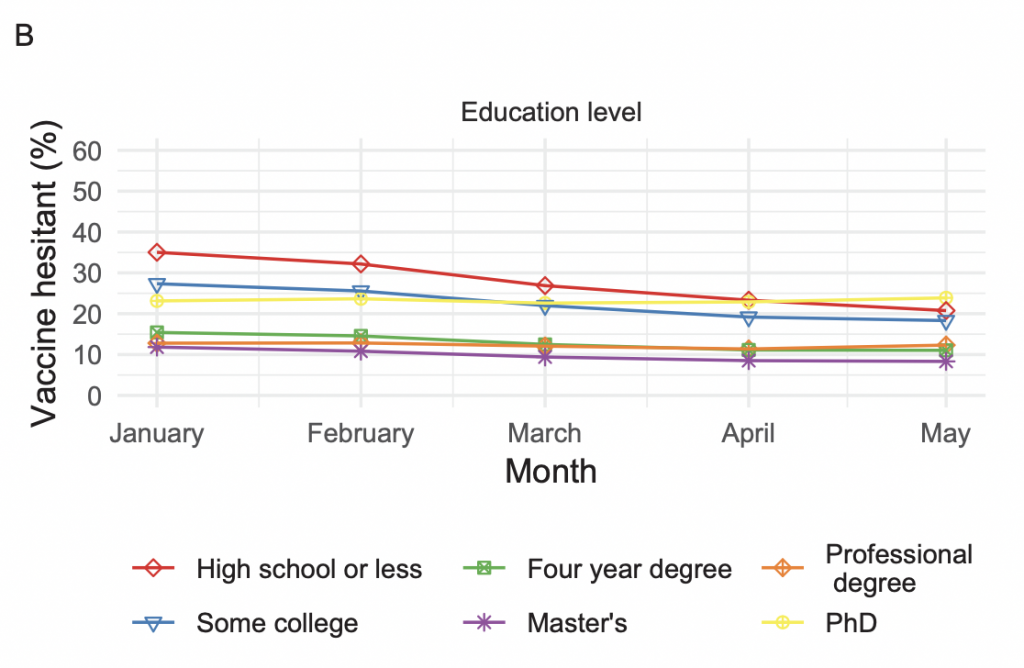Select the PhD data point for May
The width and height of the screenshot is (1024, 668).
pyautogui.click(x=945, y=298)
